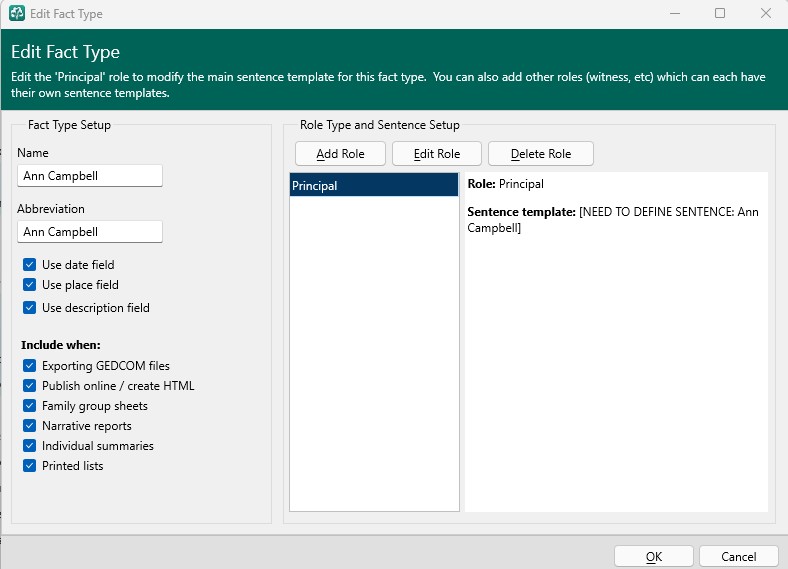Click Cancel to discard changes

[738, 557]
